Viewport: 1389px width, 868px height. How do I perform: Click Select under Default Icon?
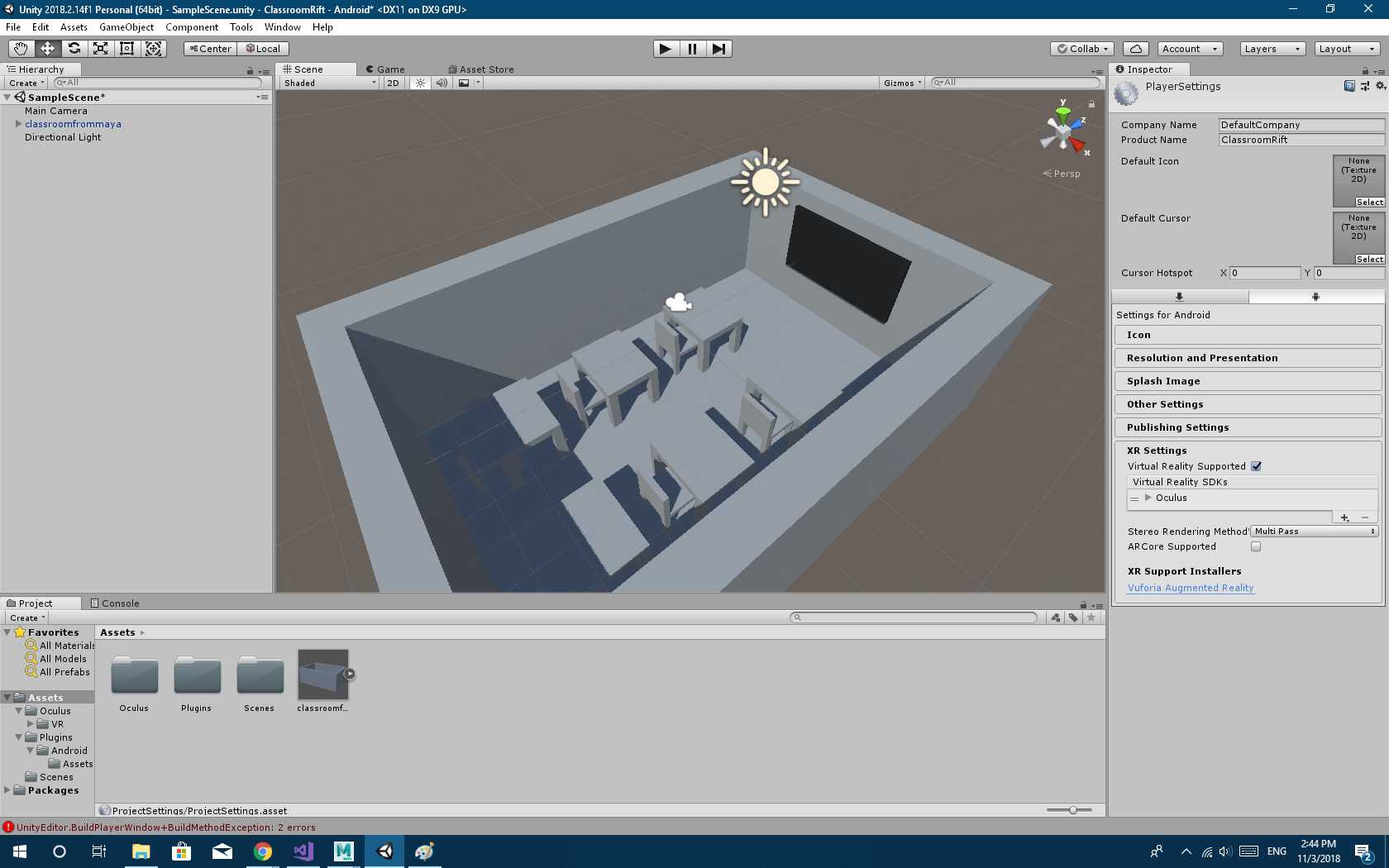pyautogui.click(x=1369, y=203)
